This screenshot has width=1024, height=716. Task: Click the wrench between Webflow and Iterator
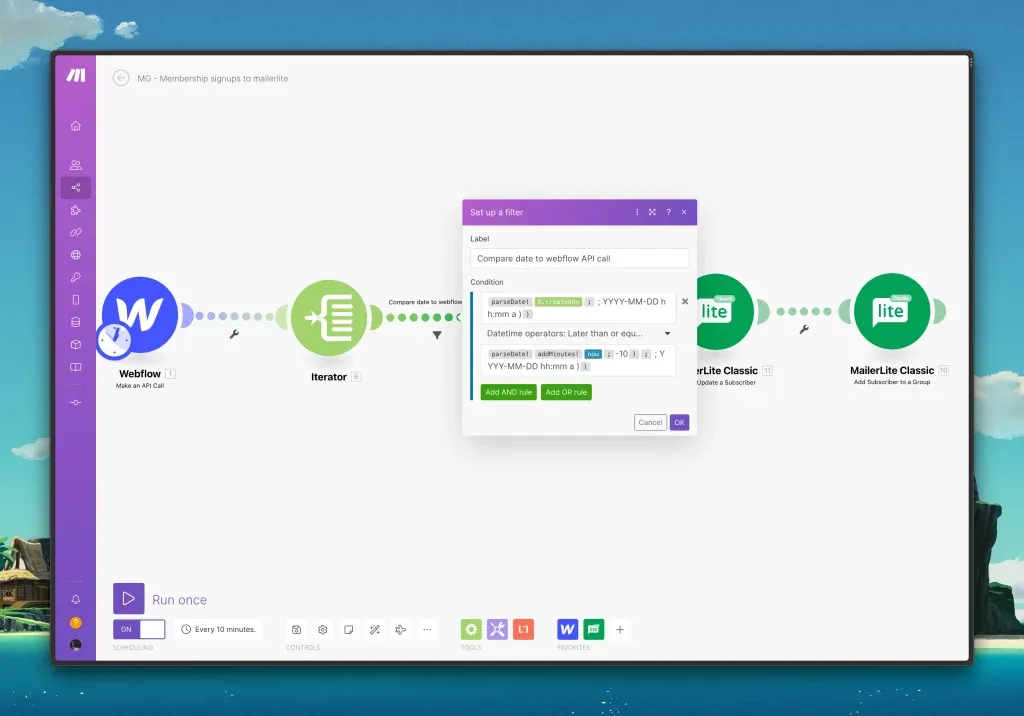(x=234, y=334)
